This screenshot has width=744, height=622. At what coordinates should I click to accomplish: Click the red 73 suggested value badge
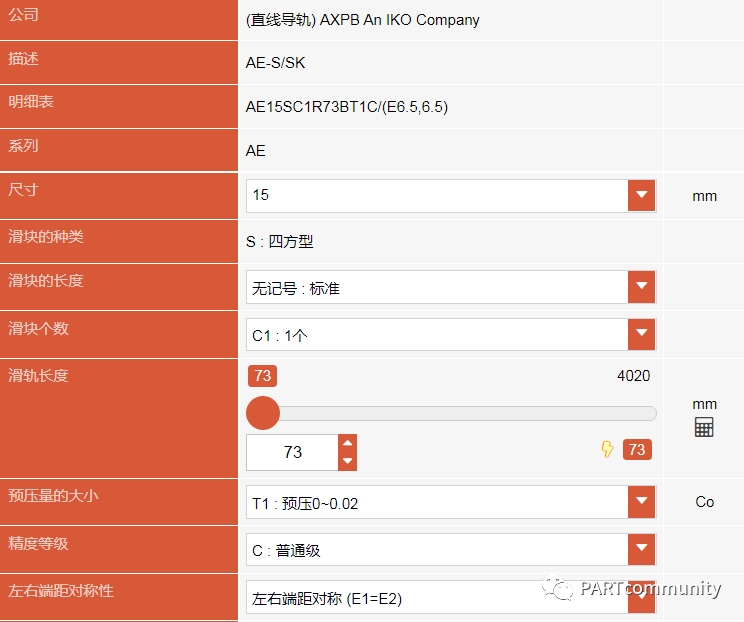(637, 449)
